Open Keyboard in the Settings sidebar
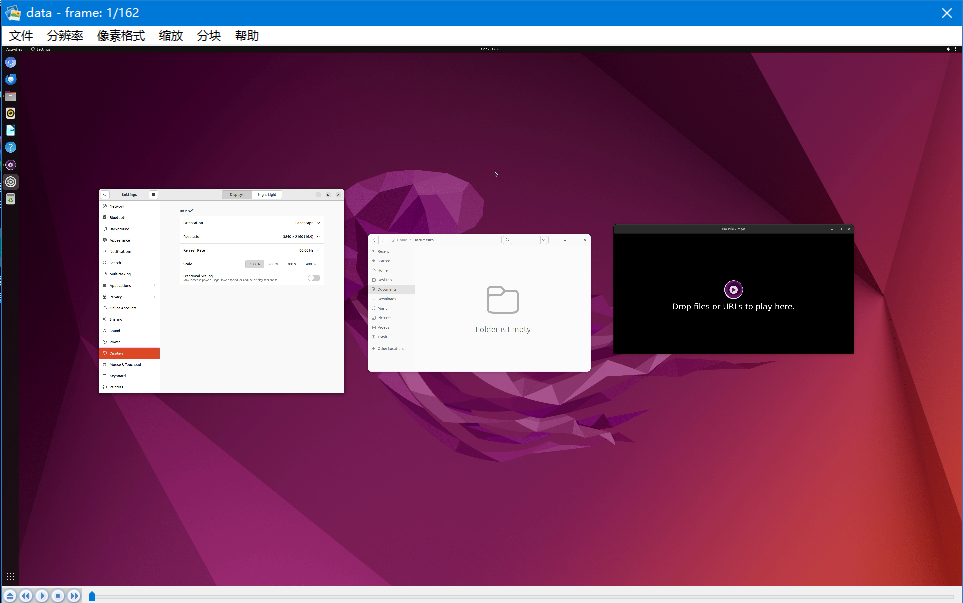 pyautogui.click(x=130, y=375)
